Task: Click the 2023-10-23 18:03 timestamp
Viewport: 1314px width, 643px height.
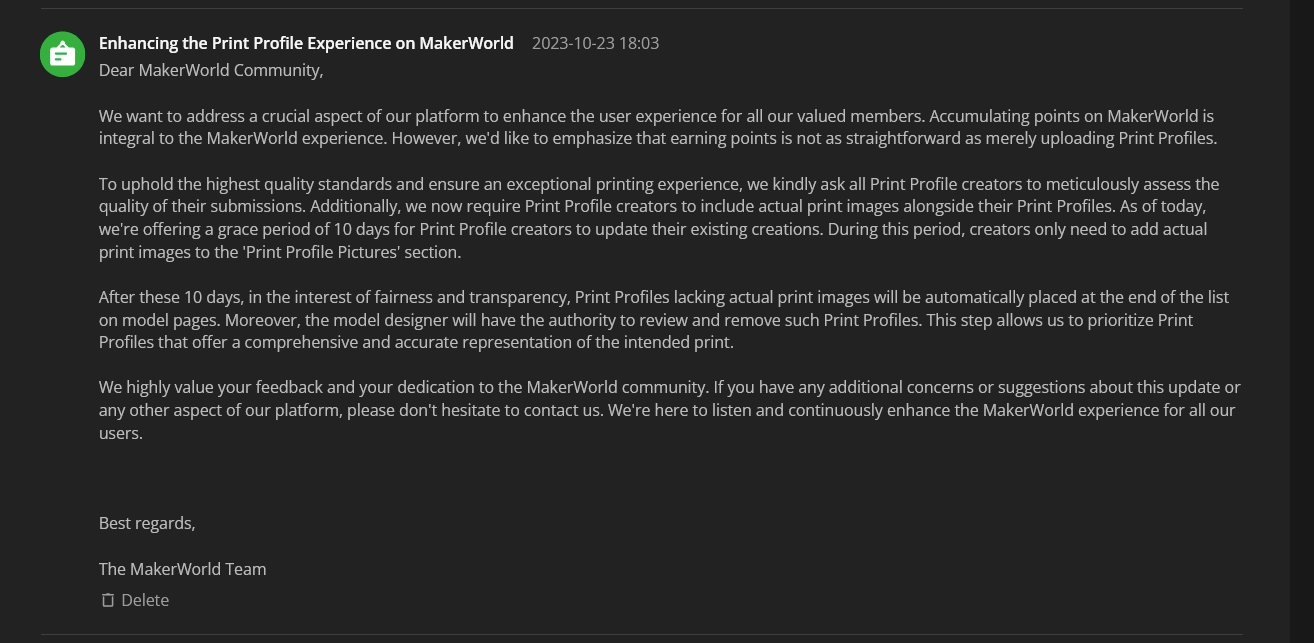Action: click(x=595, y=43)
